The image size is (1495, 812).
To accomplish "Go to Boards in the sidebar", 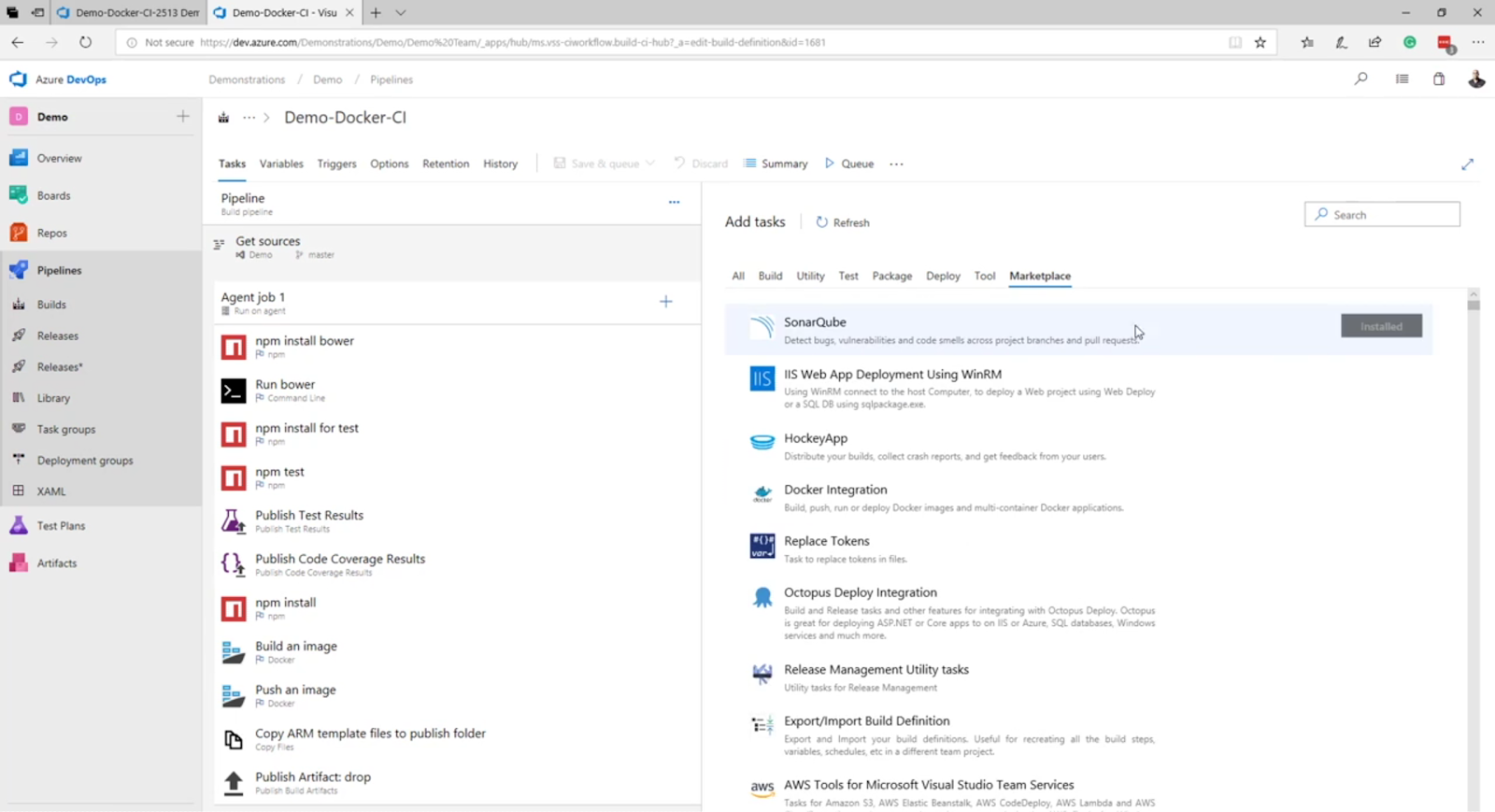I will pos(53,195).
